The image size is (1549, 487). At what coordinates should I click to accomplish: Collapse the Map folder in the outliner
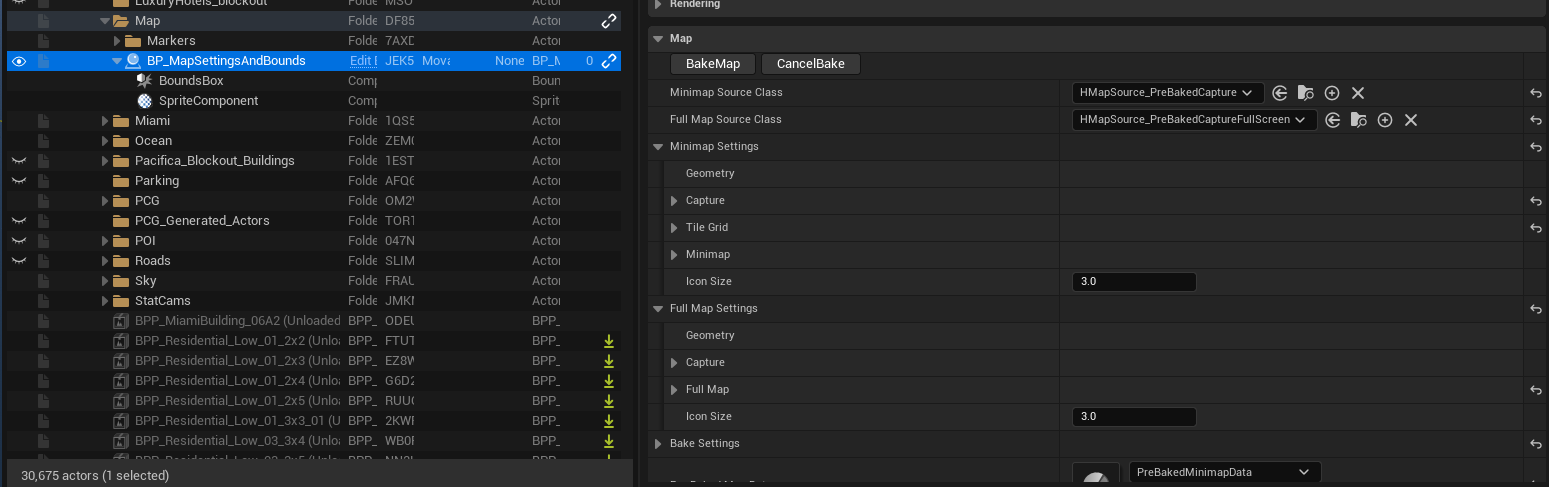pyautogui.click(x=105, y=21)
